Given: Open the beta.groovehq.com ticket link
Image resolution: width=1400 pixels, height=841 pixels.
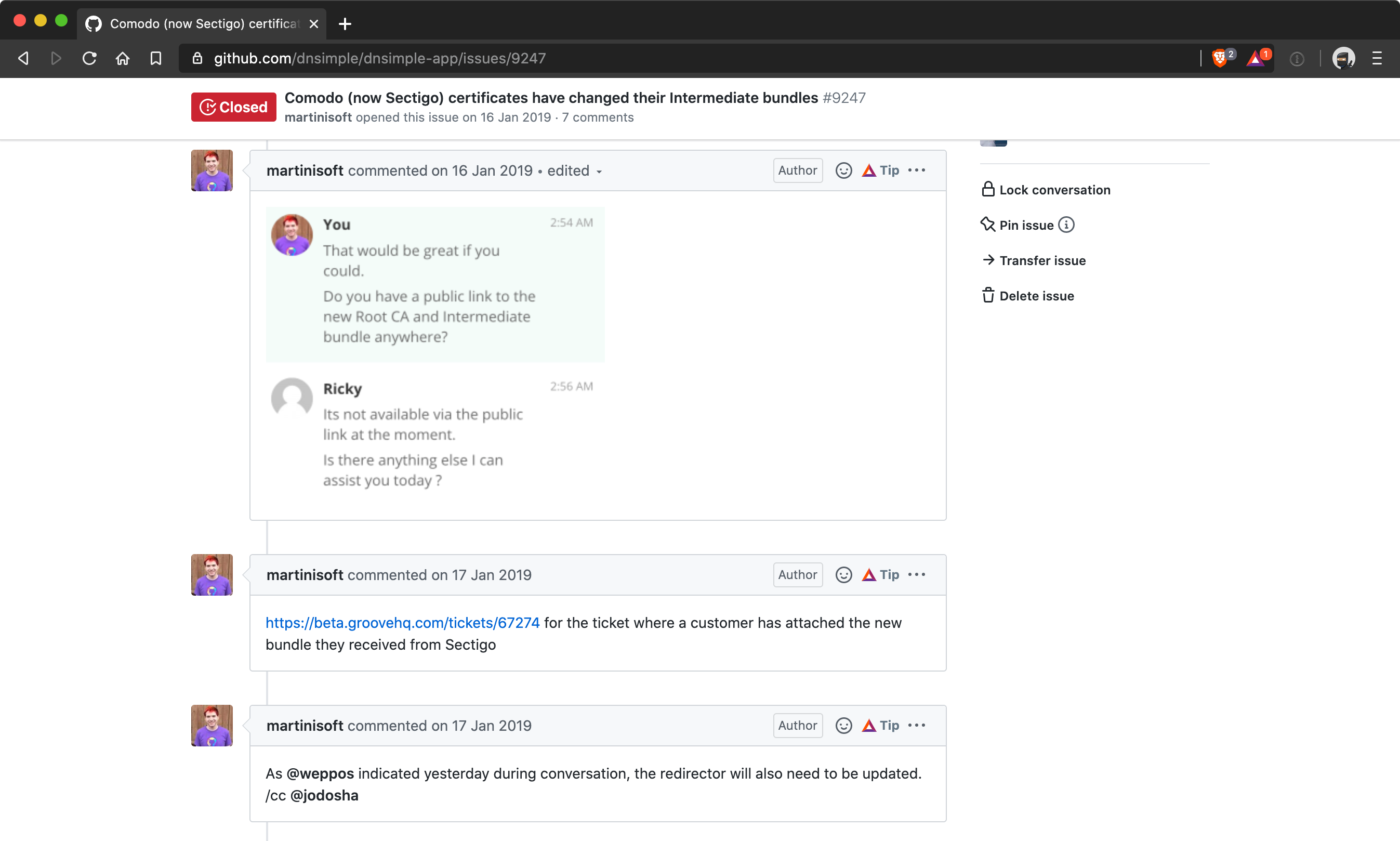Looking at the screenshot, I should 402,623.
